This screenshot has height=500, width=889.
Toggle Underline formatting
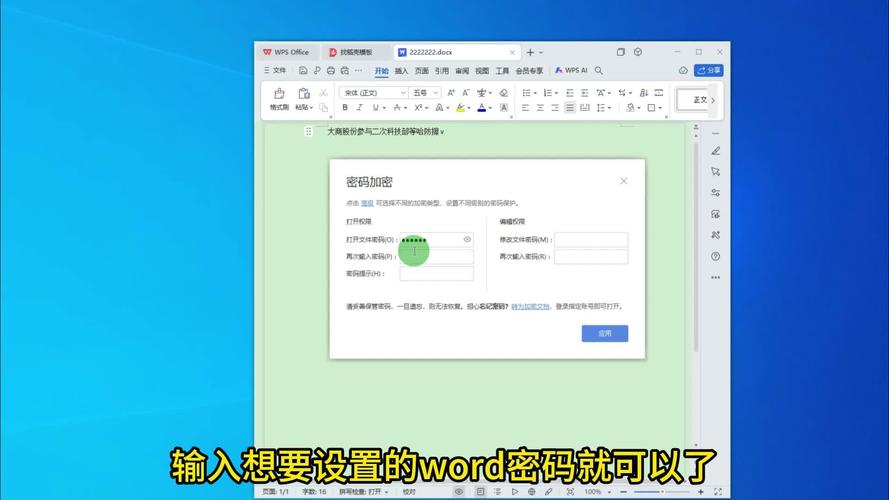coord(375,107)
